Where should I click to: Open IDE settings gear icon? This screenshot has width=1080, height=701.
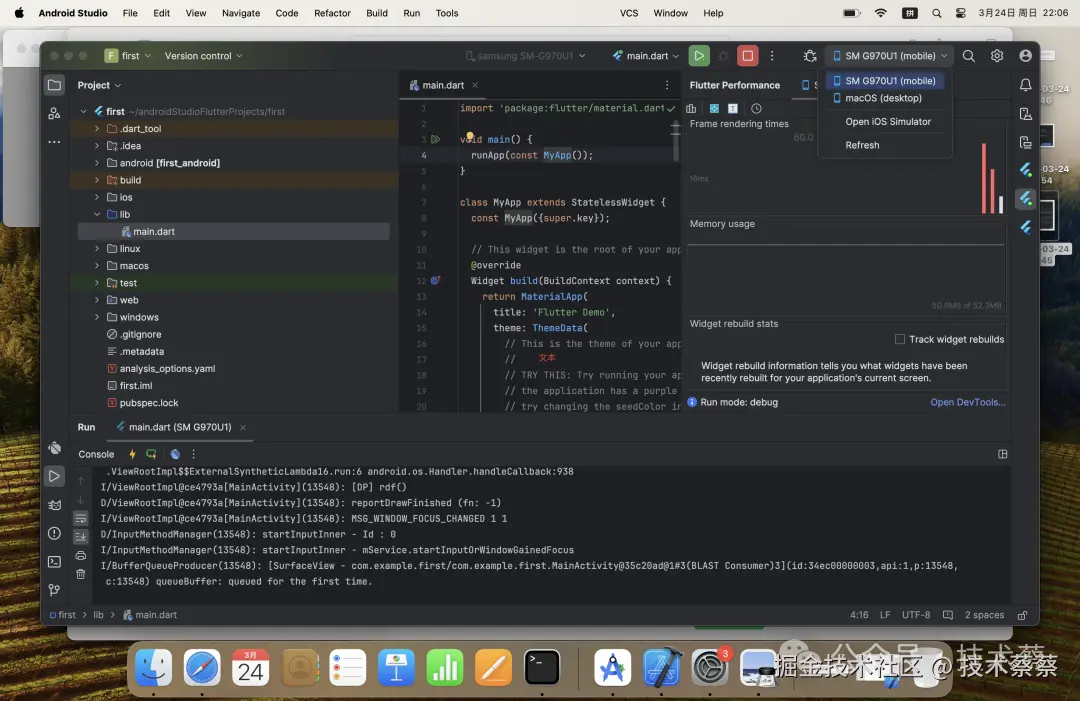997,56
